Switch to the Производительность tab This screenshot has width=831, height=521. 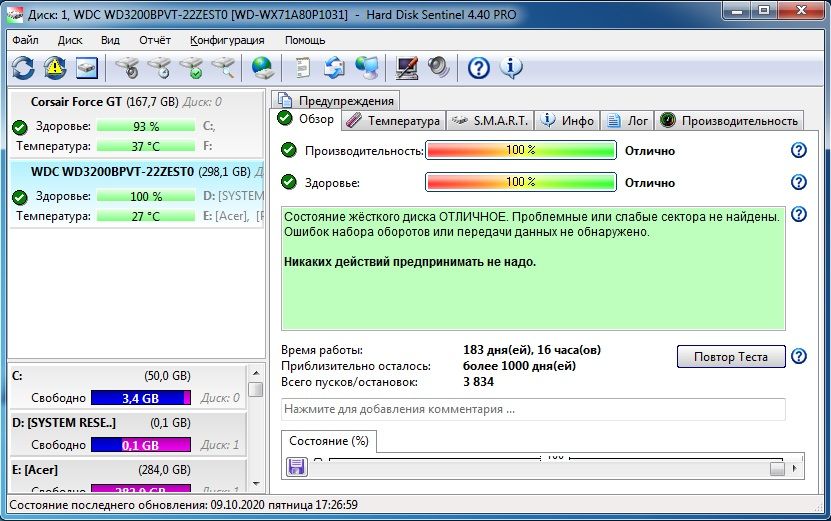point(729,121)
